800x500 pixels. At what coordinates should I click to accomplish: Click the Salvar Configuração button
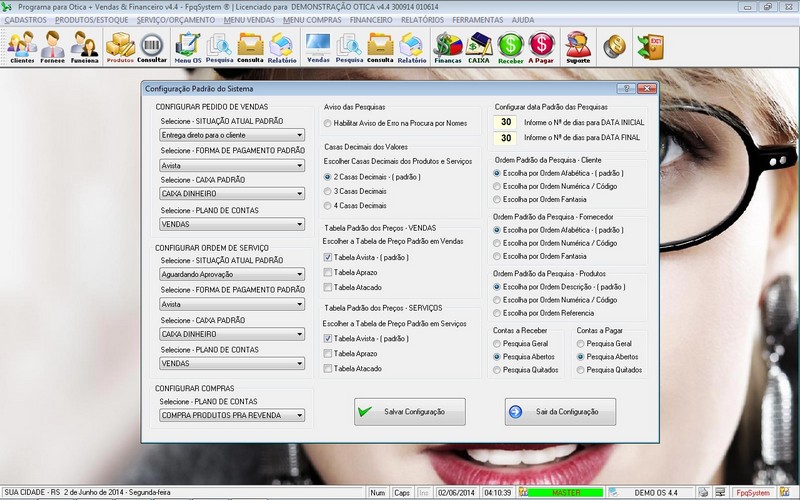[x=410, y=412]
